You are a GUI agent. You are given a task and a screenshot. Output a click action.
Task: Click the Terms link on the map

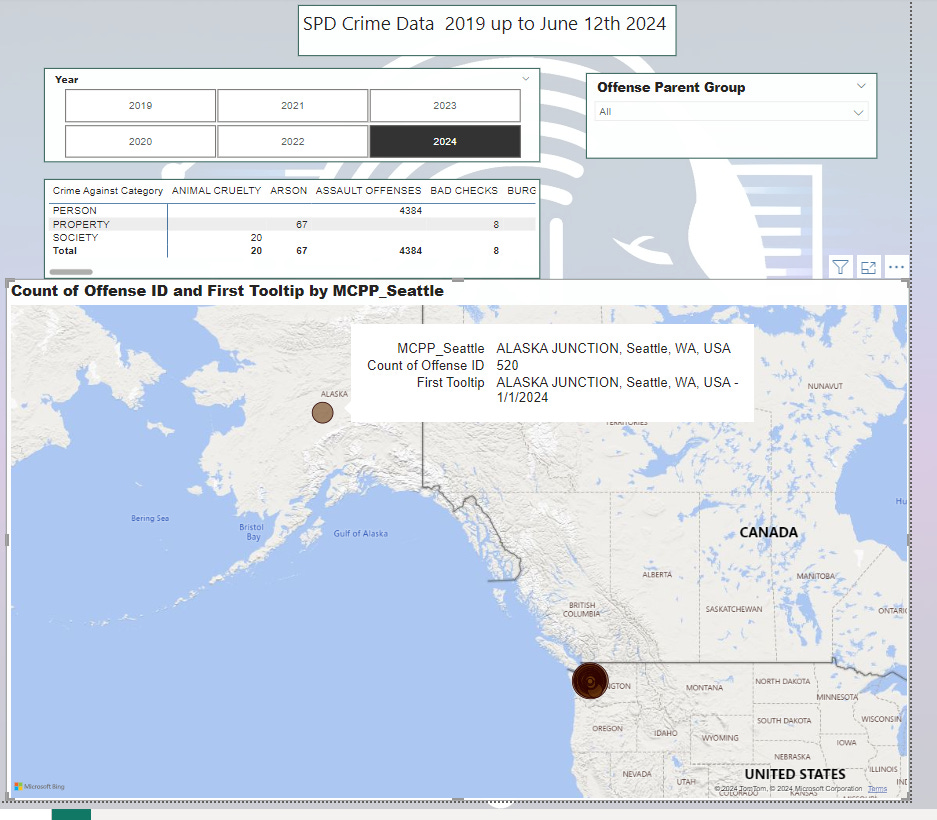click(x=877, y=789)
